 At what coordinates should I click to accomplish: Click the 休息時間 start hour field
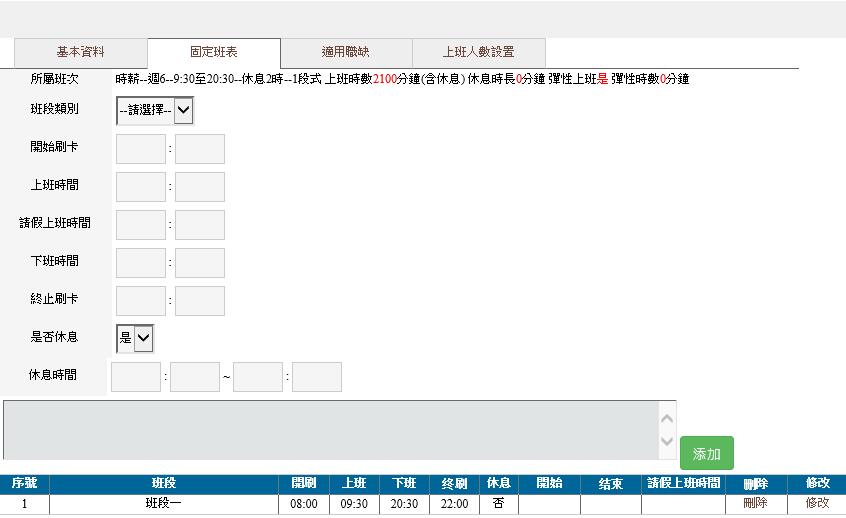pos(136,377)
